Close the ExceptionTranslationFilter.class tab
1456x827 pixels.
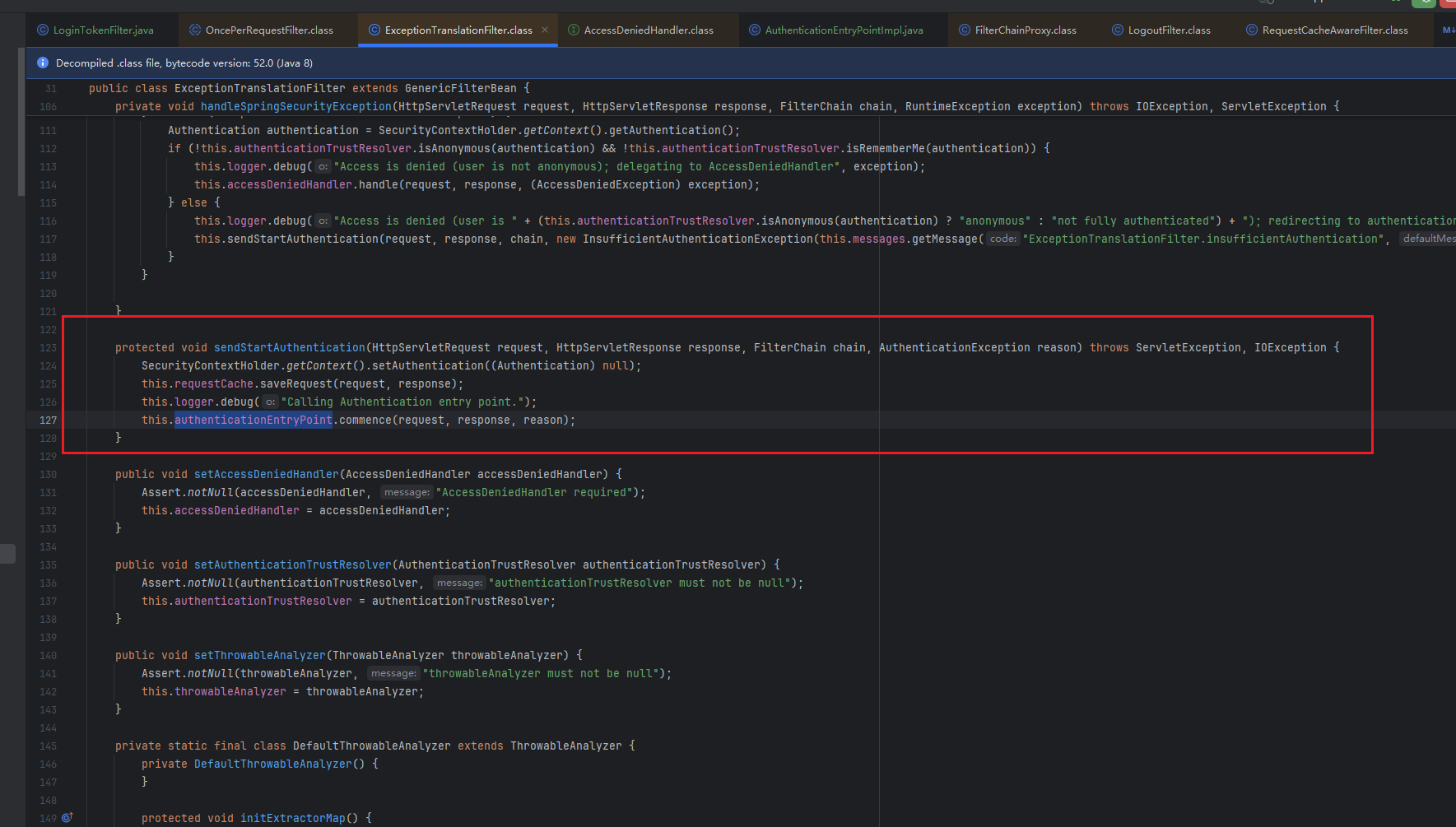click(x=545, y=30)
